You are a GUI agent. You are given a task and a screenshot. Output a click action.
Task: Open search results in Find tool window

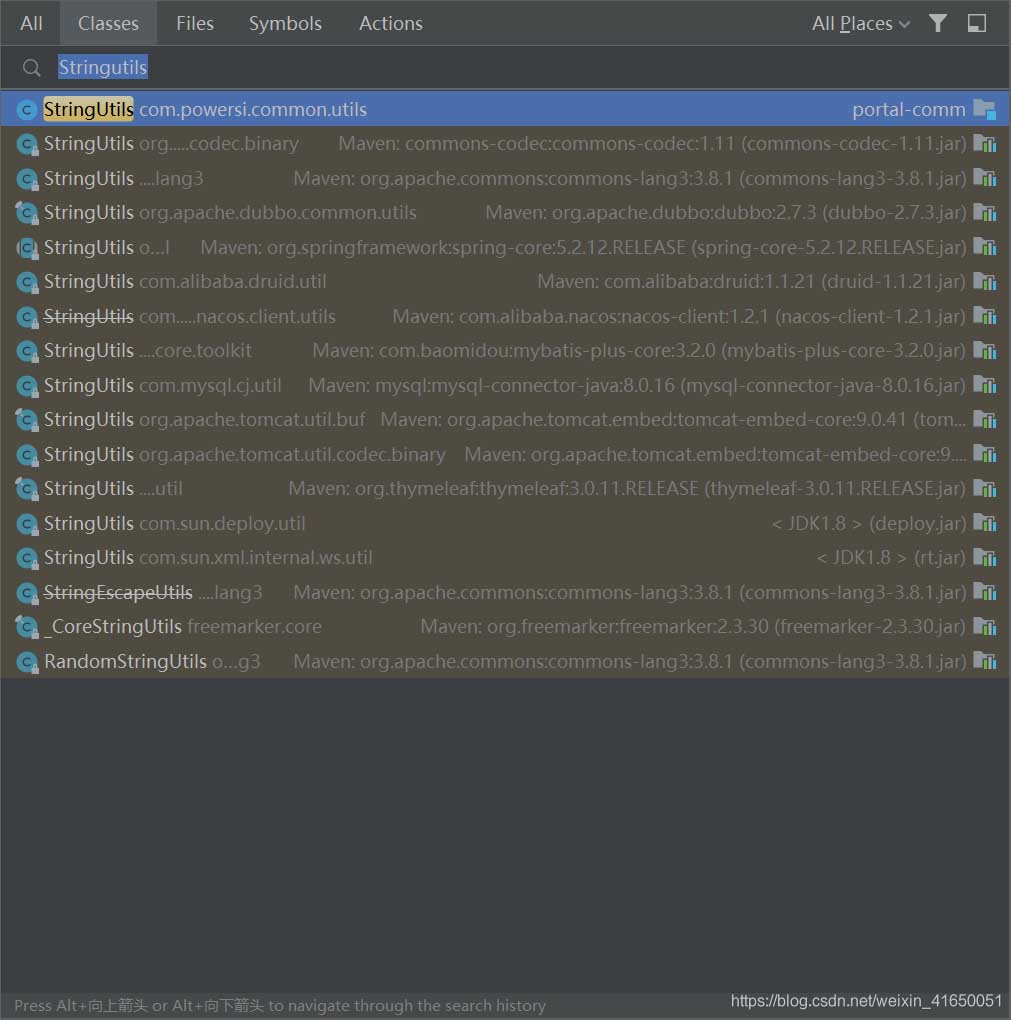coord(977,23)
